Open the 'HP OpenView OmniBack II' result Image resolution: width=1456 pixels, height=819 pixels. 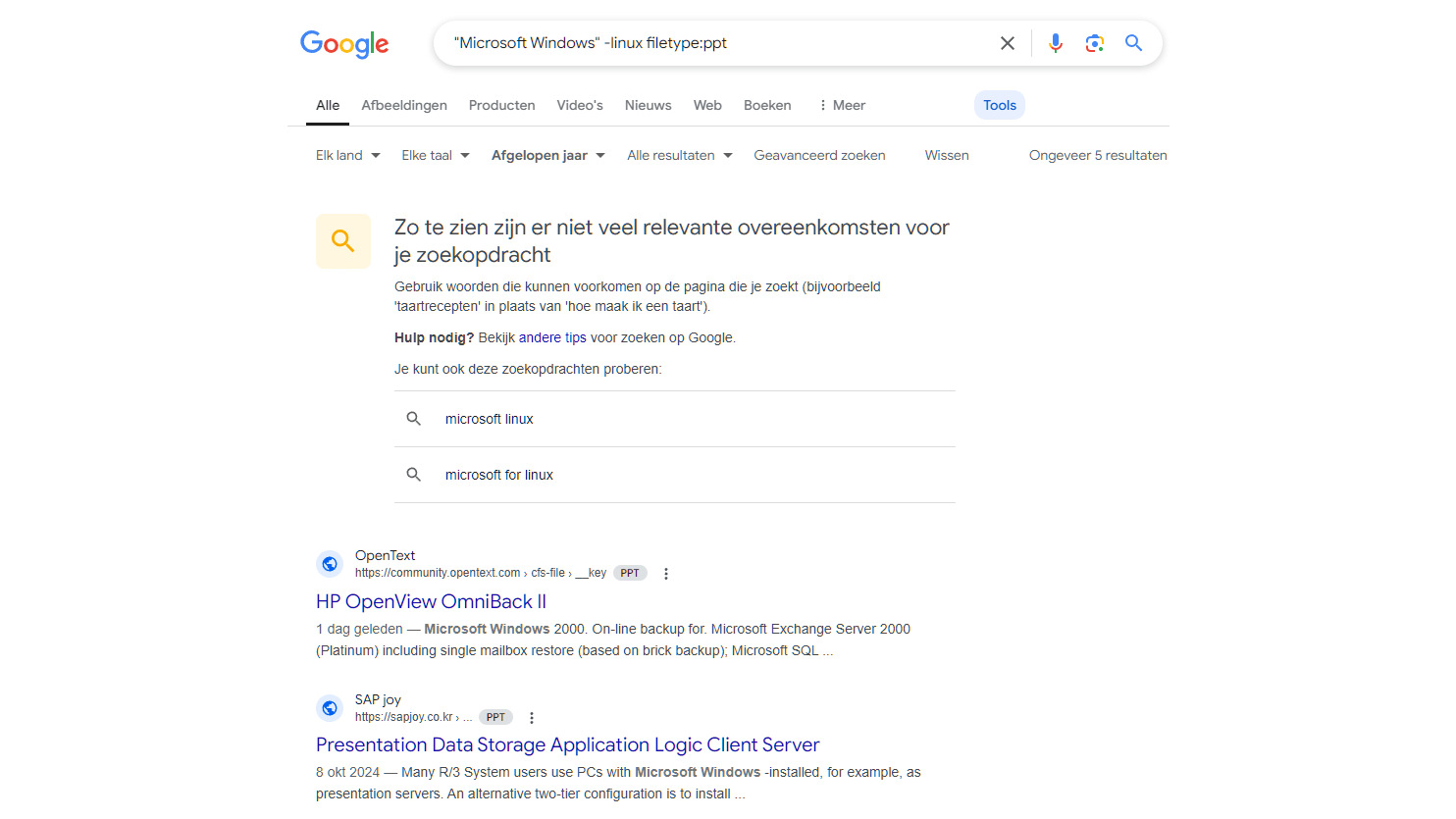coord(431,601)
